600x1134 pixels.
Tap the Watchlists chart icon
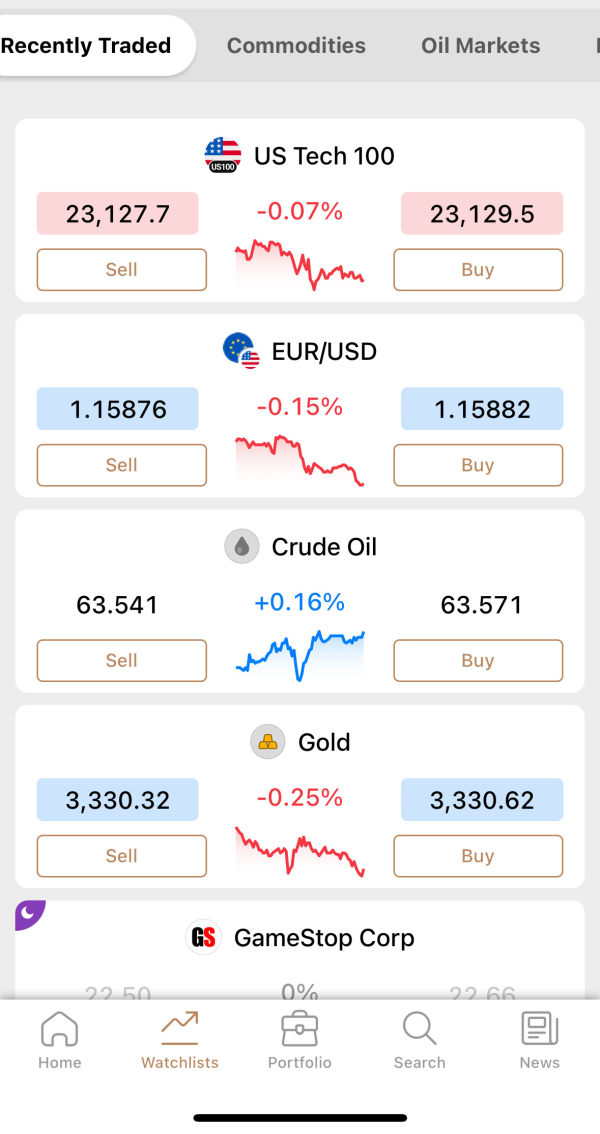pos(180,1027)
